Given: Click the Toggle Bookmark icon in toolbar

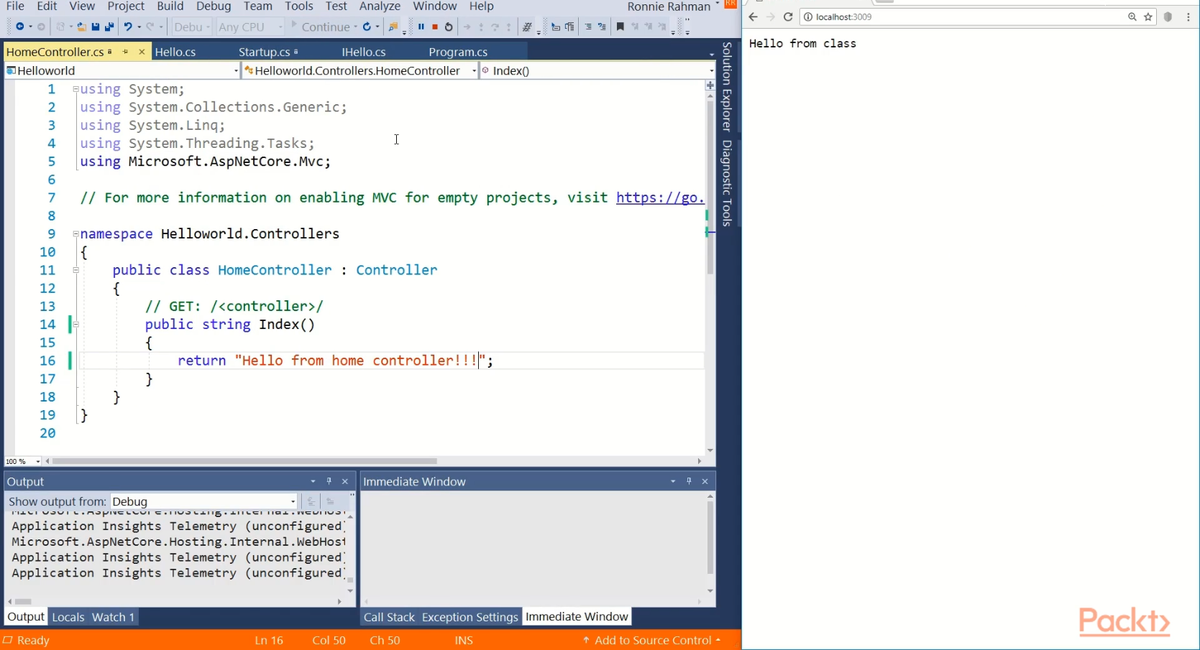Looking at the screenshot, I should coord(620,27).
